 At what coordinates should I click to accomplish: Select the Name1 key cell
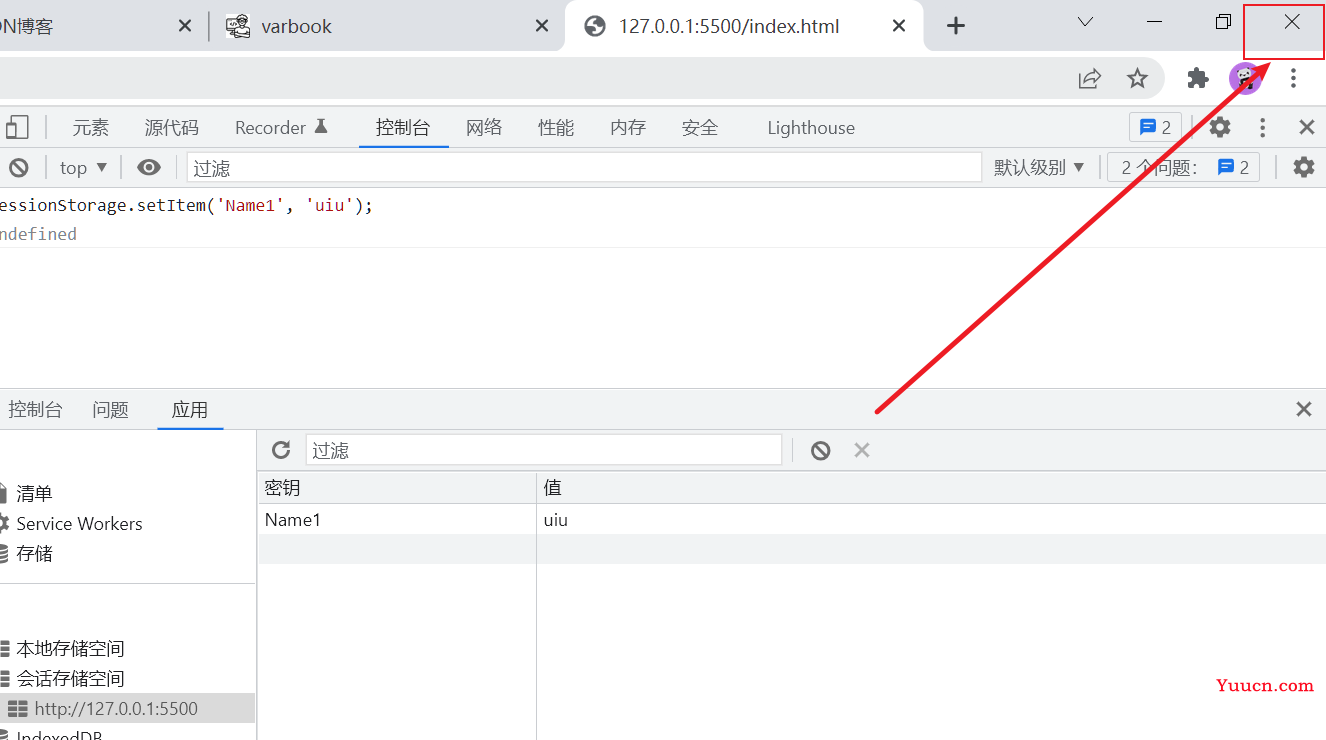397,519
